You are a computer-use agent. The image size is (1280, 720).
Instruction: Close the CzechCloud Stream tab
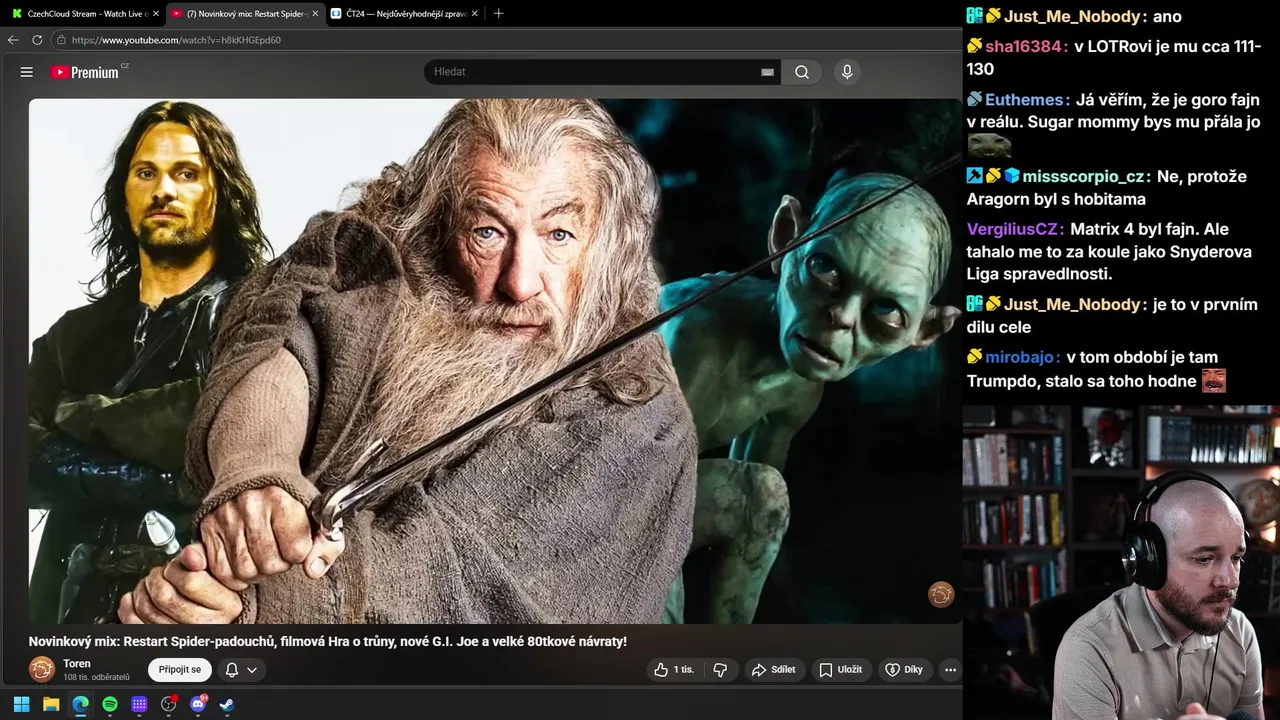[x=155, y=13]
